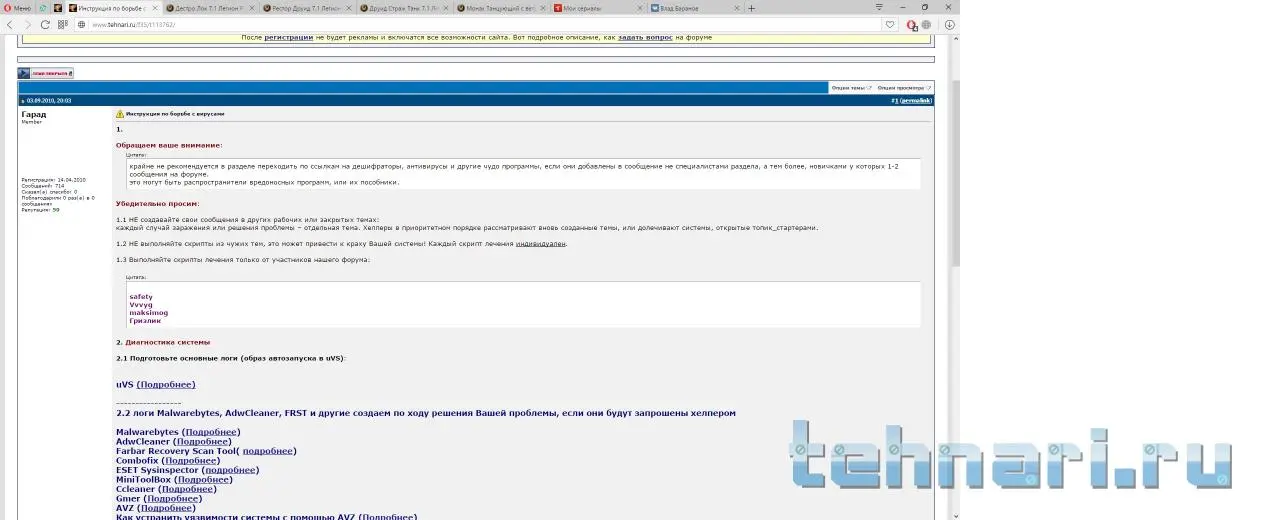Switch to the Дестро Лок 7.1 Легион tab

point(209,8)
